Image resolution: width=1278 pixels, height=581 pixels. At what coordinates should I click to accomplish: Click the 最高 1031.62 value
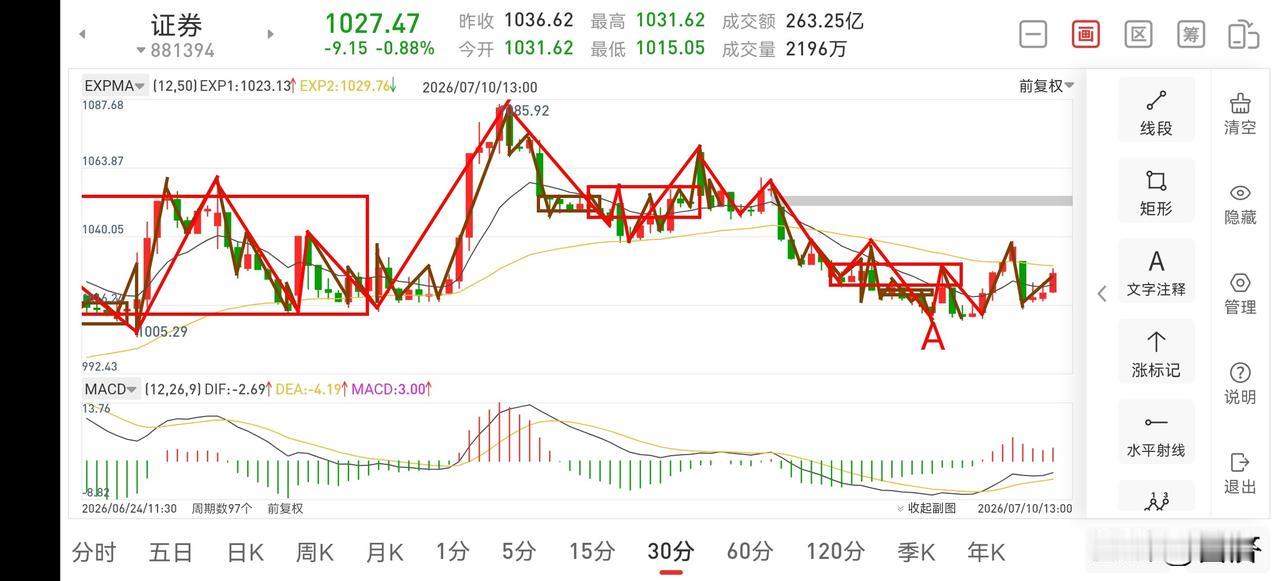click(x=648, y=20)
